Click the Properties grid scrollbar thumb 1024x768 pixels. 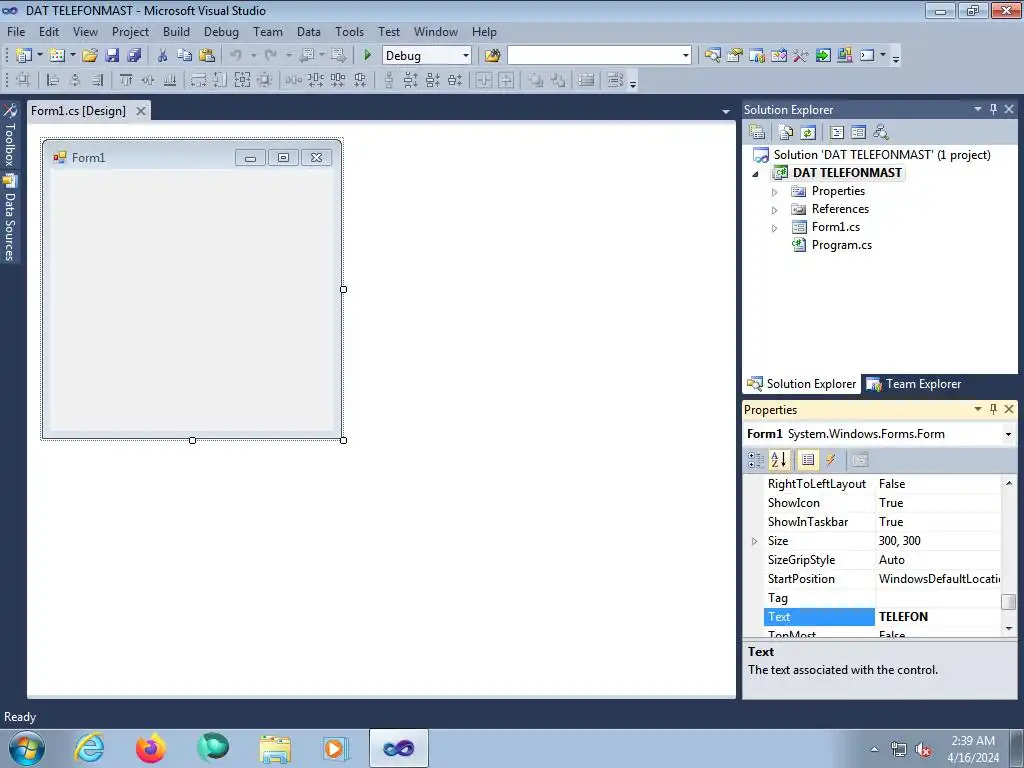(1008, 601)
